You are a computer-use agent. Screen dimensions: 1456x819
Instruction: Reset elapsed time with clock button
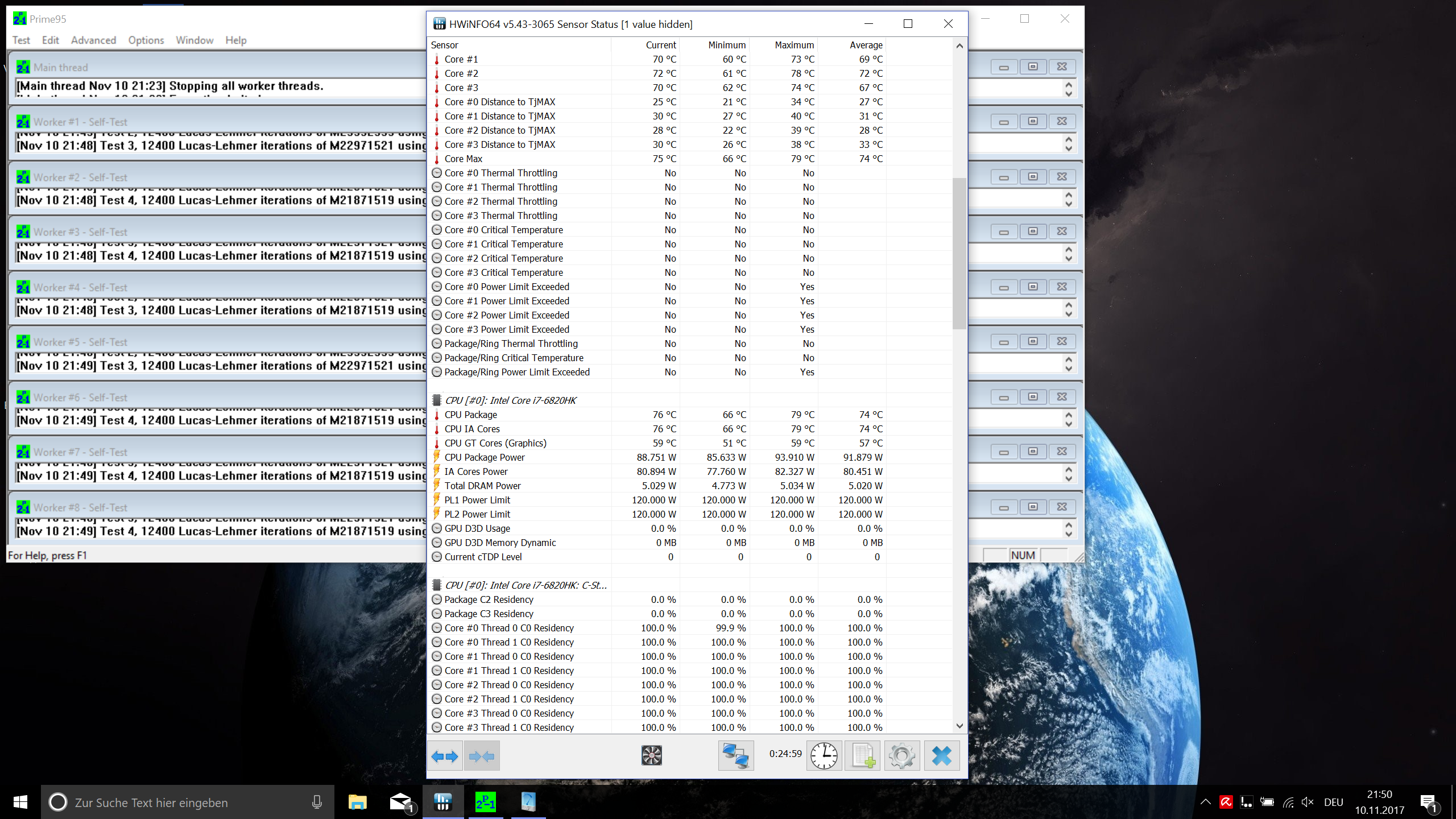coord(824,756)
